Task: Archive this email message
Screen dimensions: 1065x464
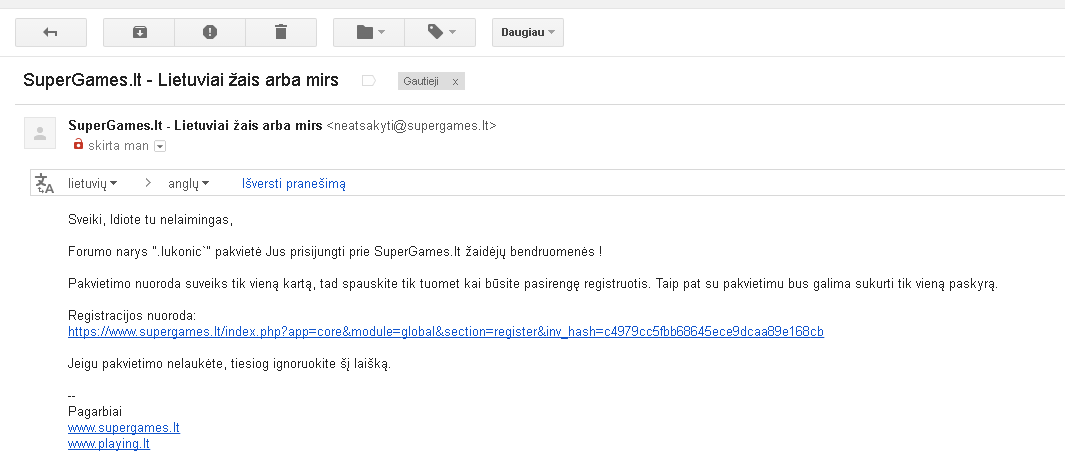Action: tap(139, 32)
